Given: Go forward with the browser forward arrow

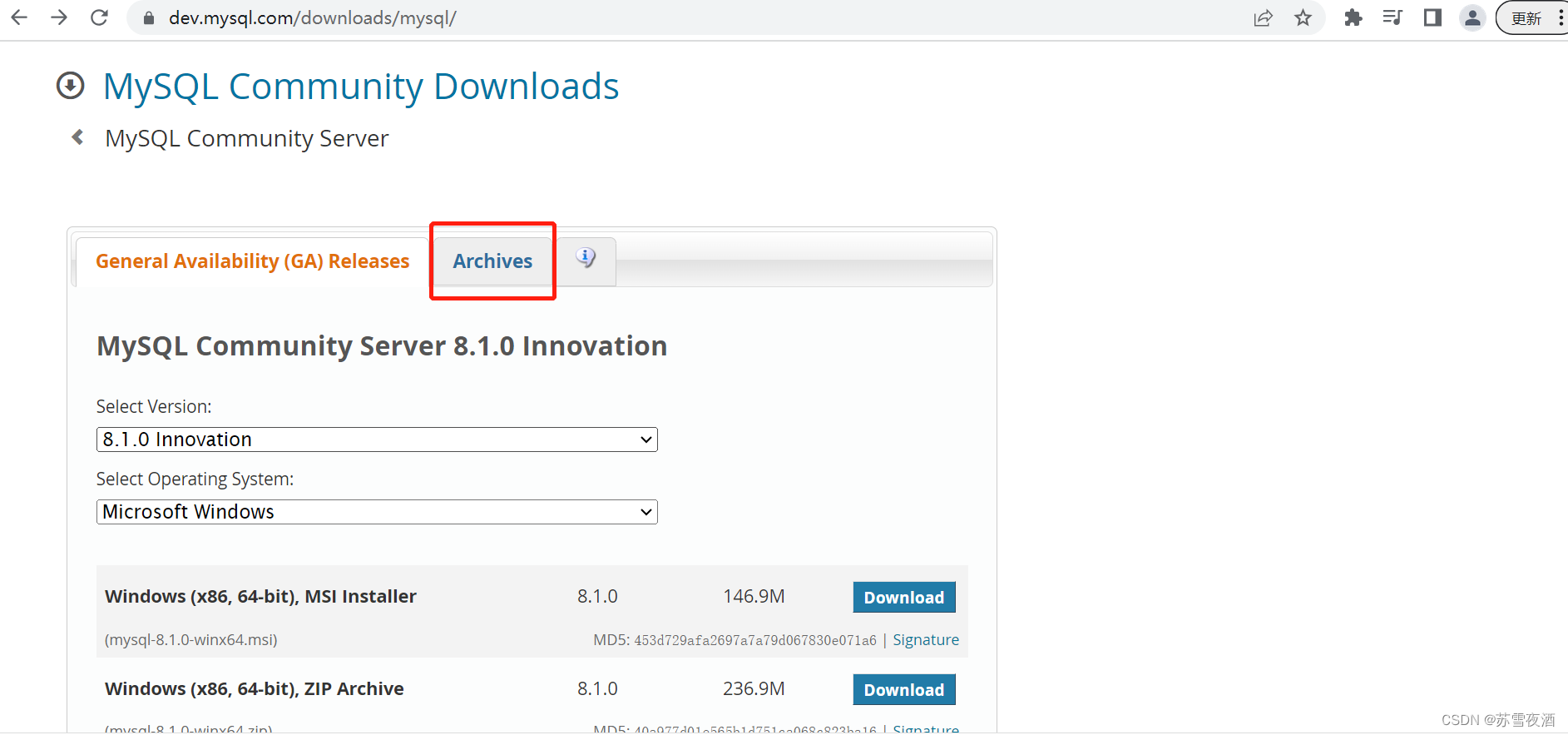Looking at the screenshot, I should tap(59, 17).
